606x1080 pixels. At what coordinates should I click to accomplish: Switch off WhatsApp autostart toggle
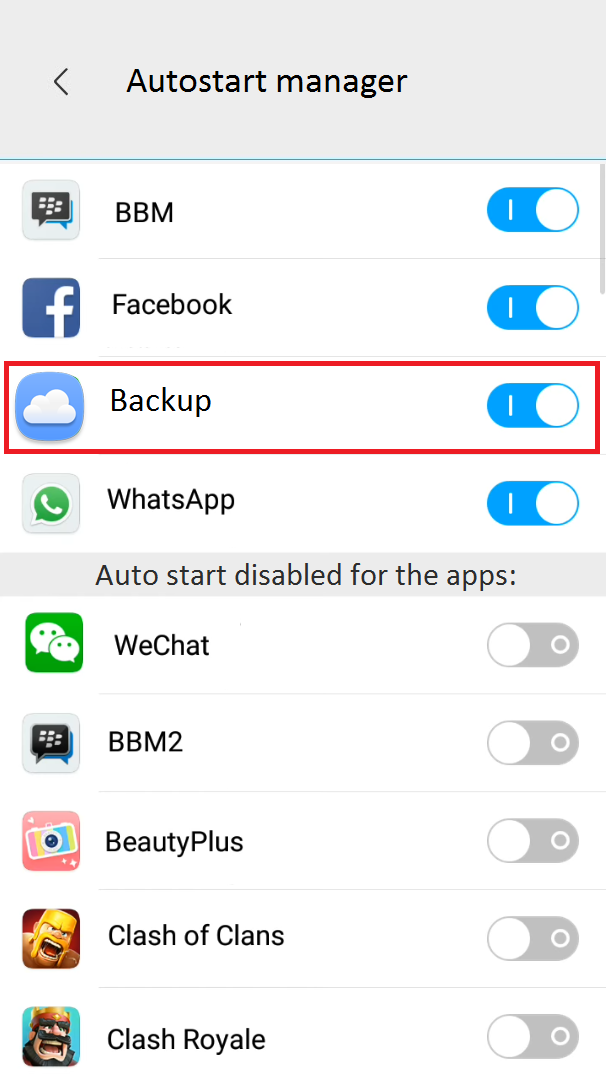coord(533,503)
